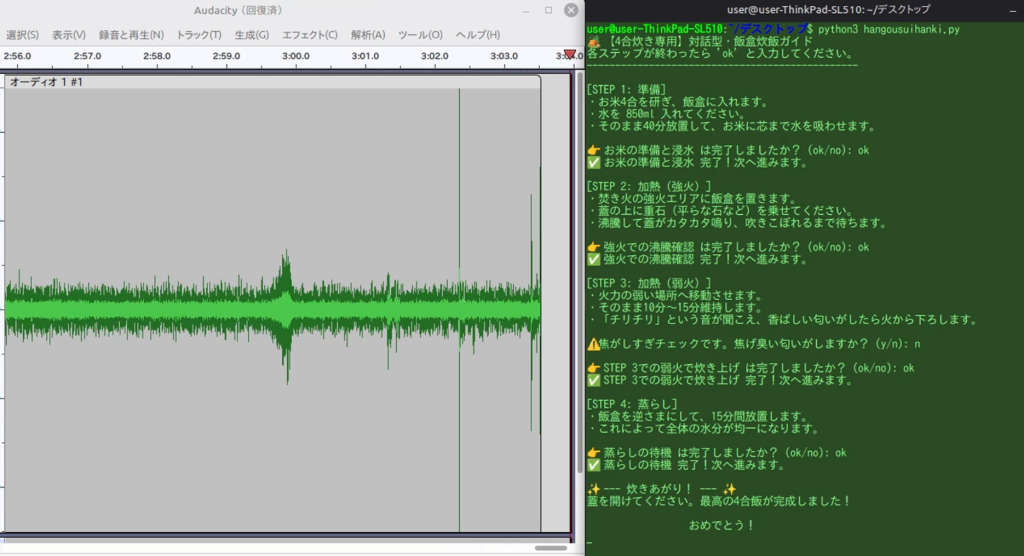
Task: Open the 録音と再生(N) menu
Action: pyautogui.click(x=131, y=35)
